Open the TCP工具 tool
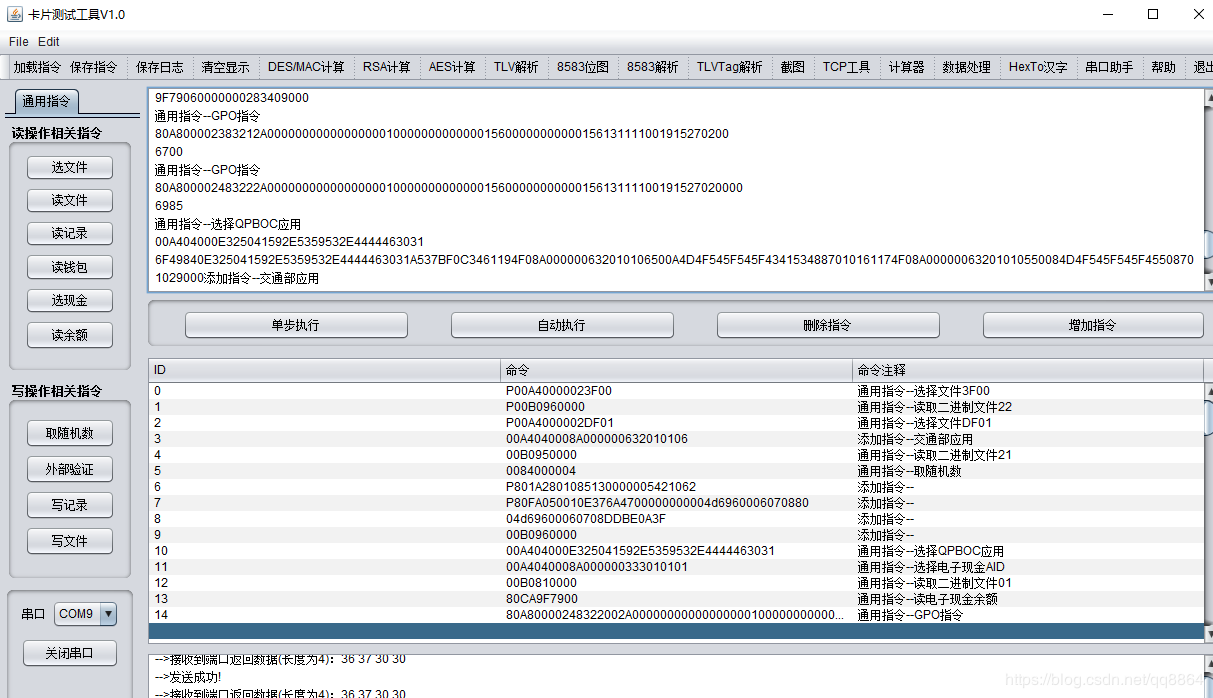Screen dimensions: 1213x698 coord(846,67)
